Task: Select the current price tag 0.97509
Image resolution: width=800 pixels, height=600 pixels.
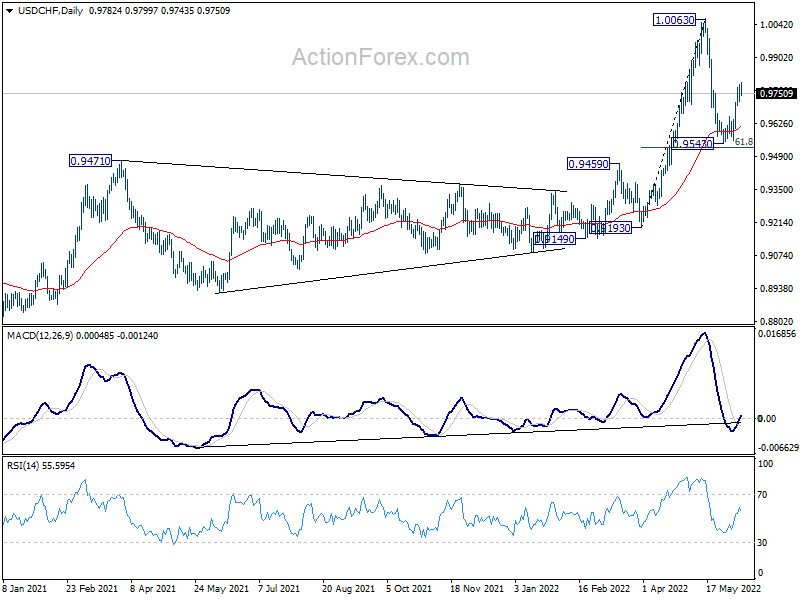Action: coord(776,93)
